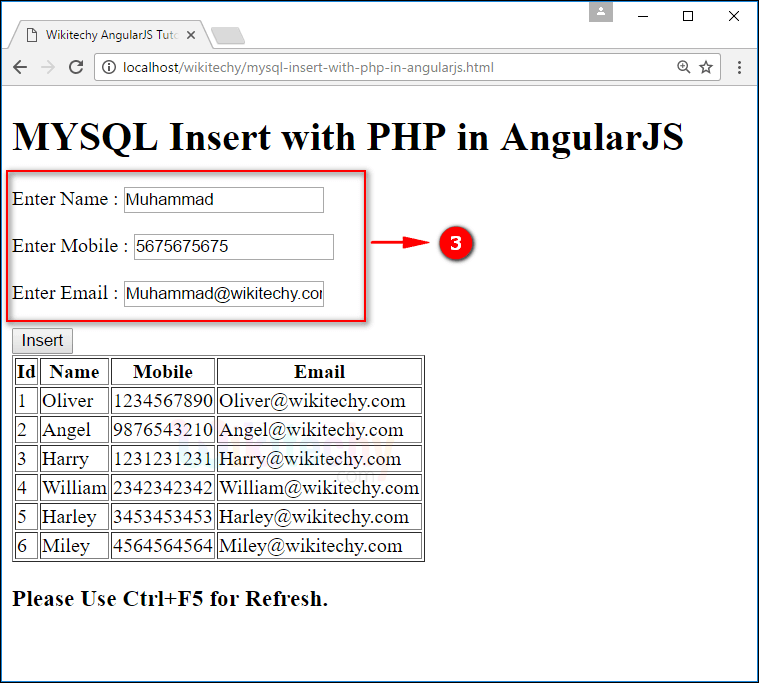Click the page info icon in address bar
This screenshot has width=759, height=683.
tap(109, 68)
